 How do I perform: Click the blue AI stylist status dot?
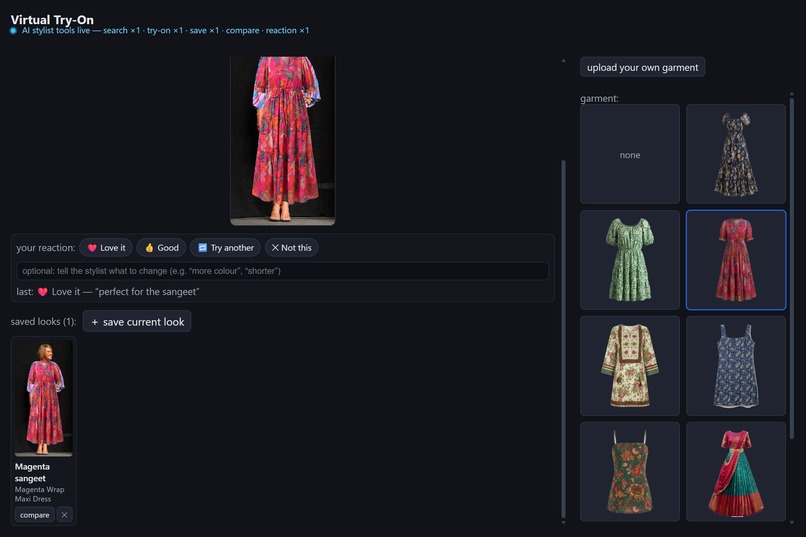pos(13,31)
